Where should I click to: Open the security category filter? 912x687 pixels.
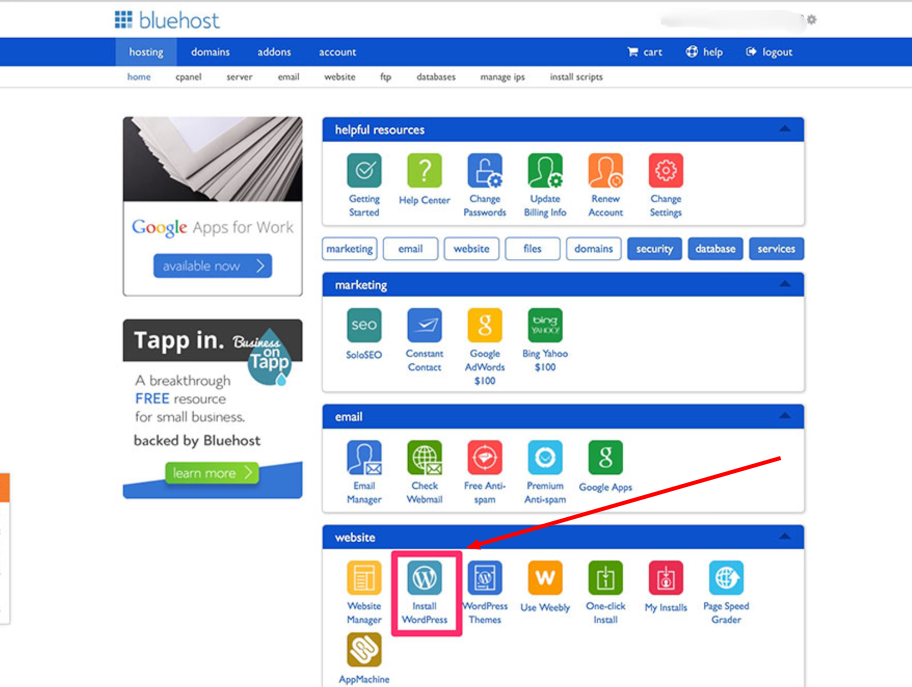click(x=654, y=248)
